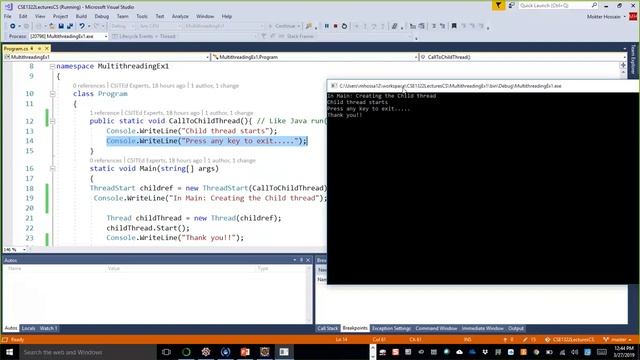Click in the Quick Launch search field
640x360 pixels.
point(555,5)
